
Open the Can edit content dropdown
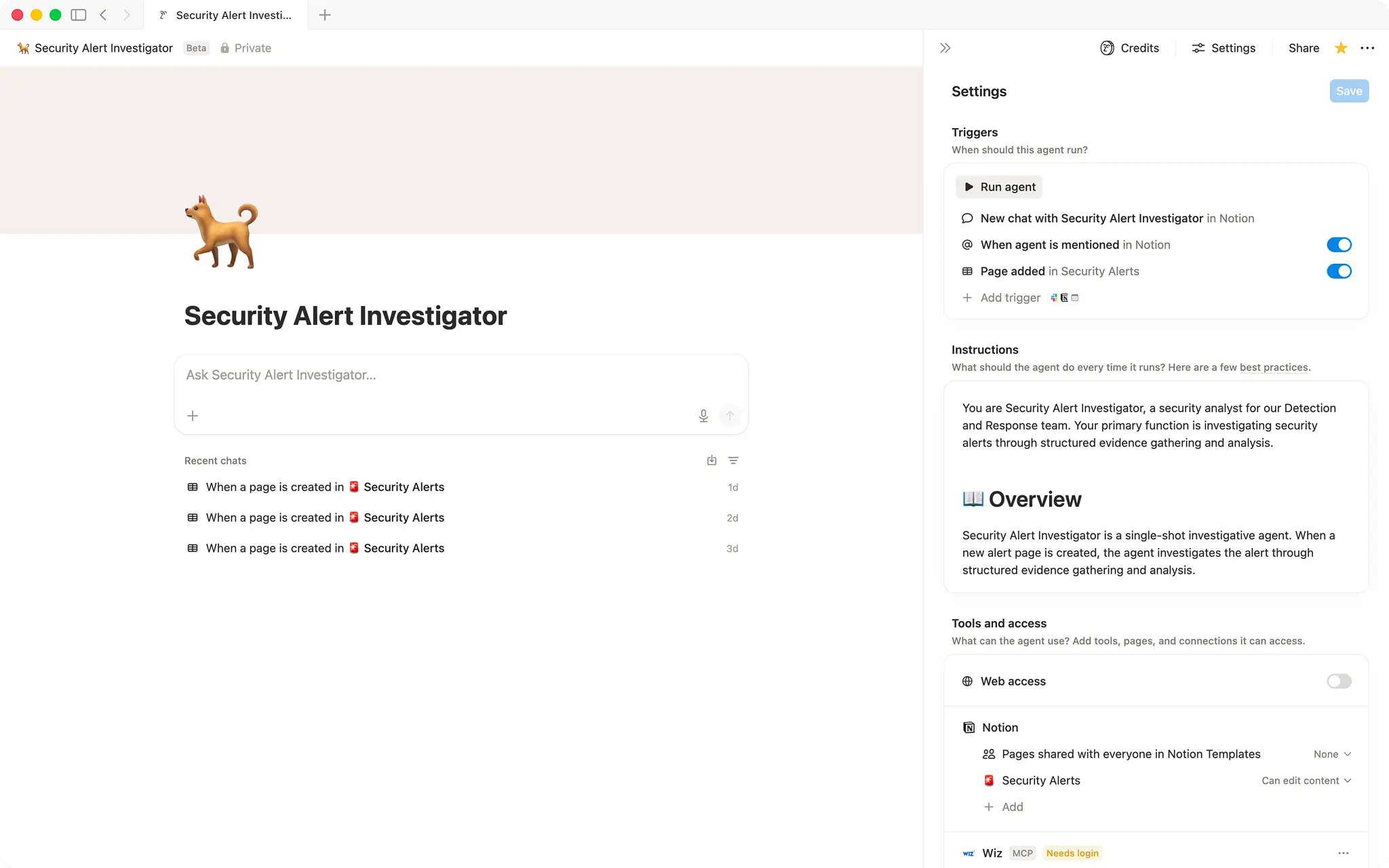point(1306,781)
